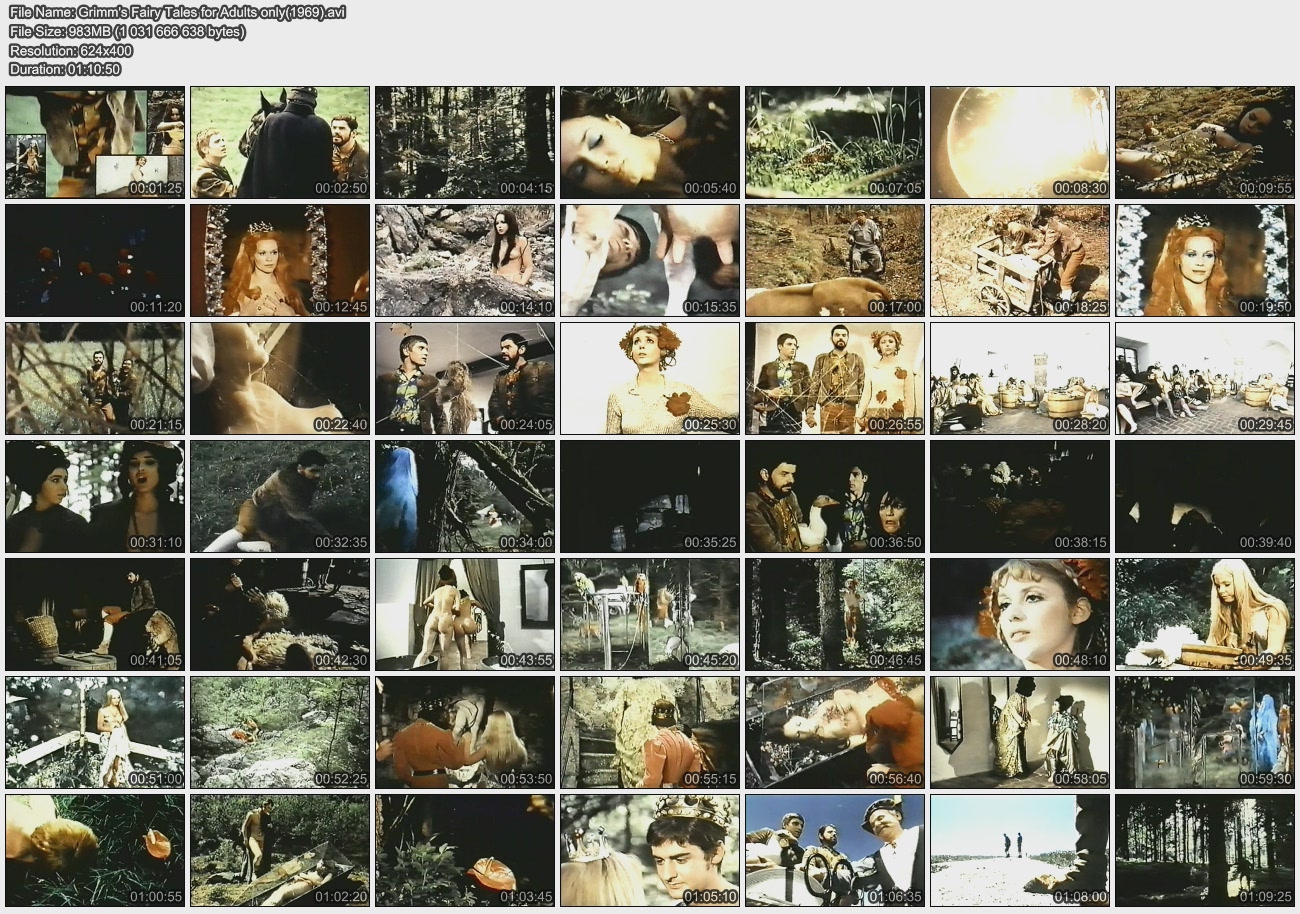Image resolution: width=1300 pixels, height=914 pixels.
Task: Open the forest thumbnail at 00:04:15
Action: (465, 142)
